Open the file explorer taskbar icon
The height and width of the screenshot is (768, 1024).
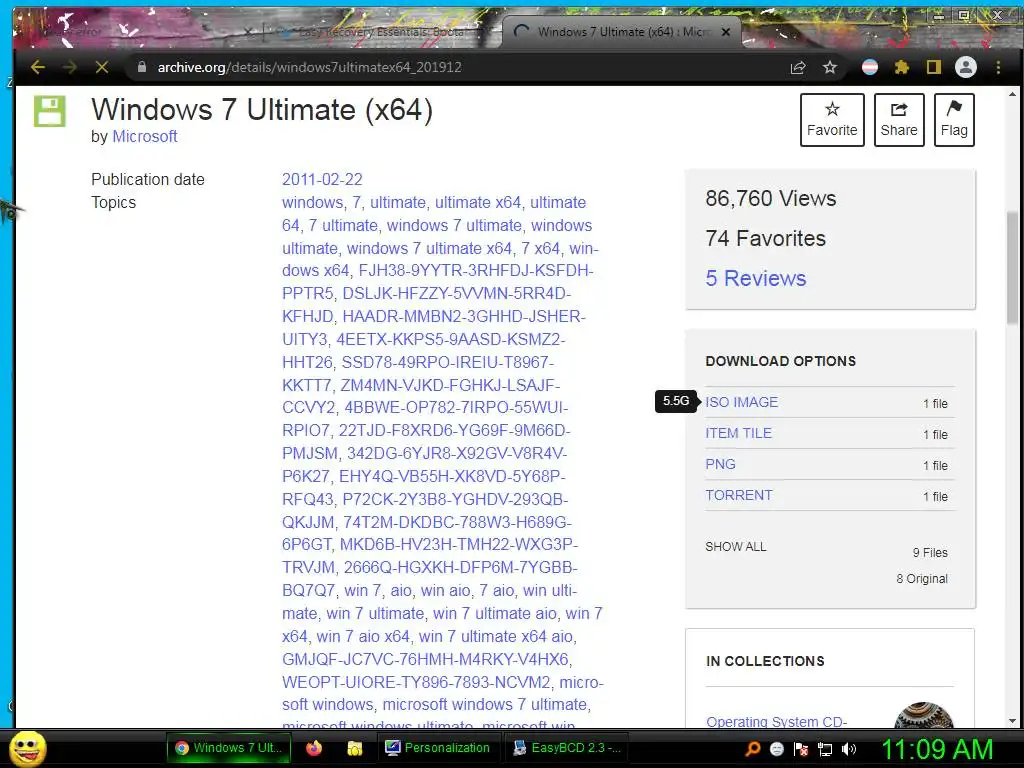tap(355, 748)
